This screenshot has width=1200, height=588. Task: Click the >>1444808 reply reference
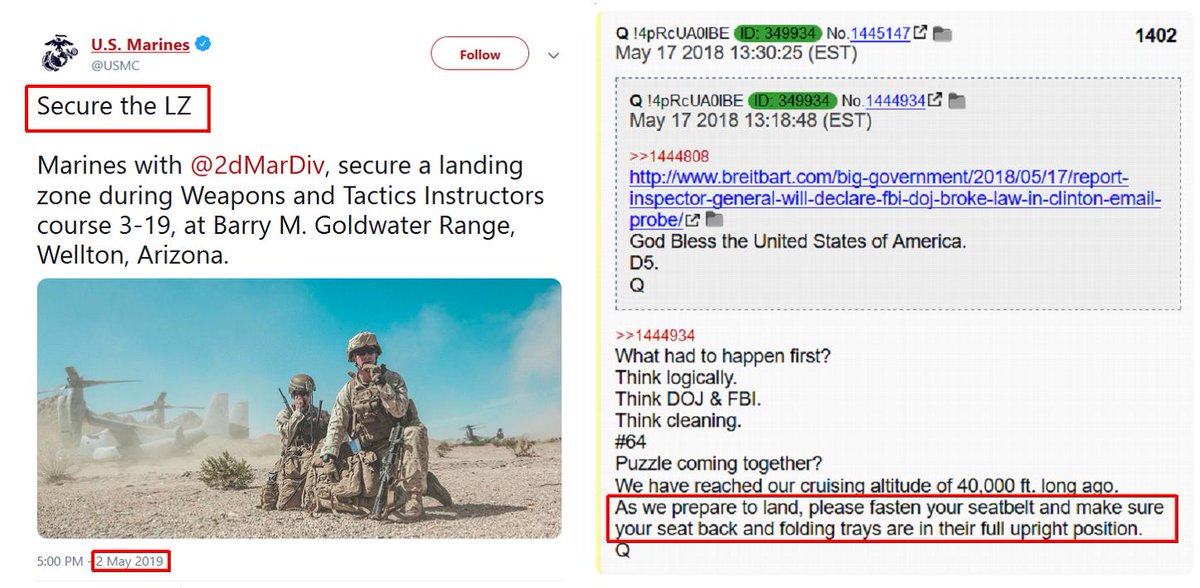662,157
